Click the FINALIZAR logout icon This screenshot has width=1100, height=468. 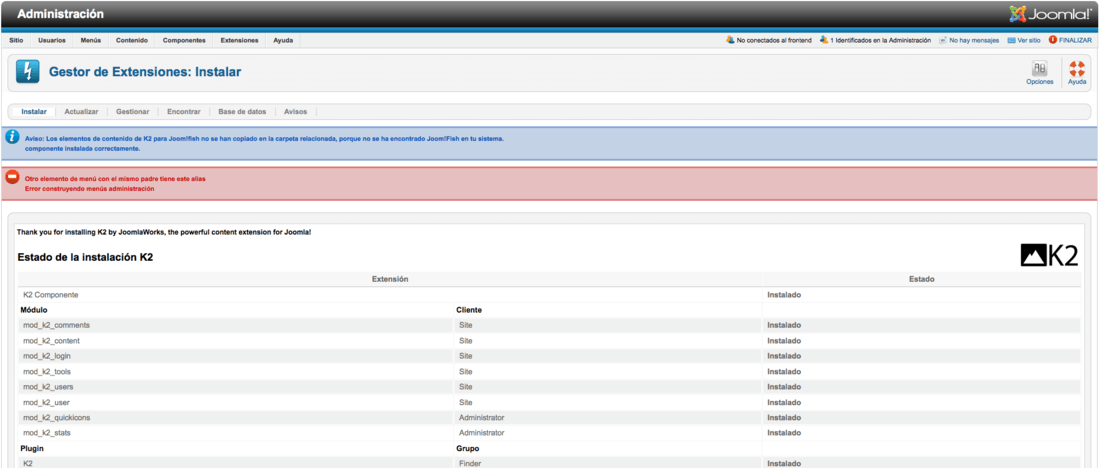pos(1052,40)
